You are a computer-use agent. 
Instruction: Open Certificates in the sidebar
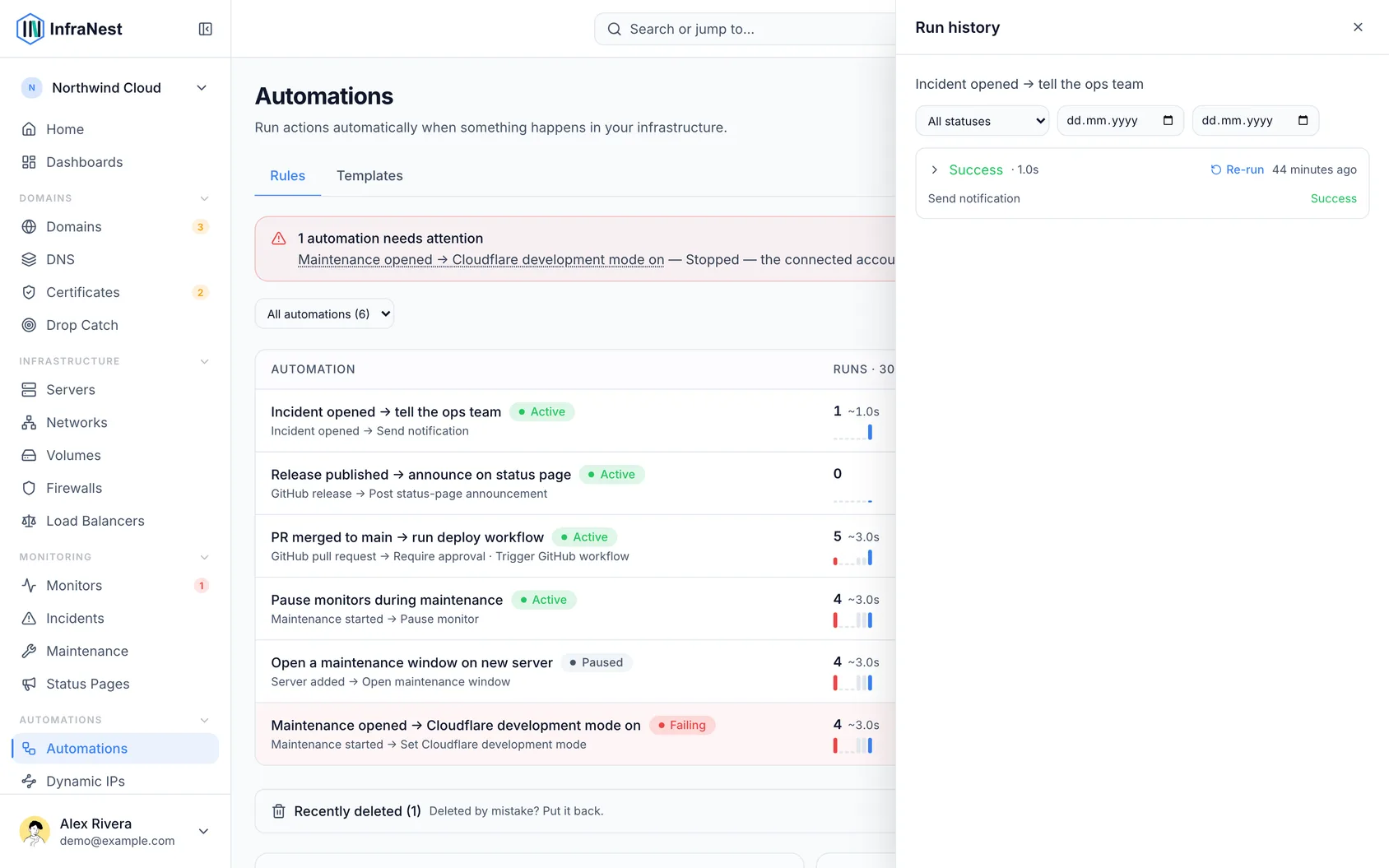(x=115, y=292)
